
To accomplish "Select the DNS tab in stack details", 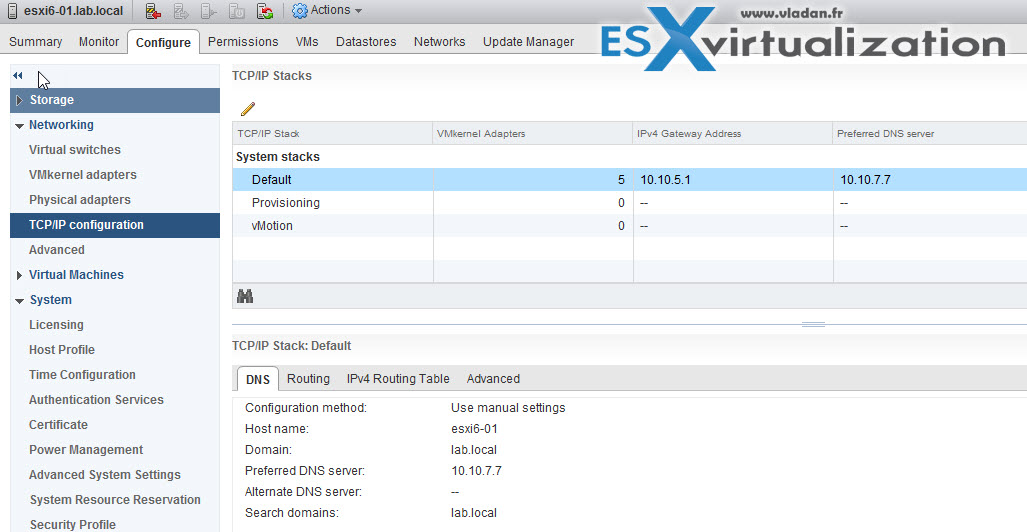I will (x=258, y=379).
